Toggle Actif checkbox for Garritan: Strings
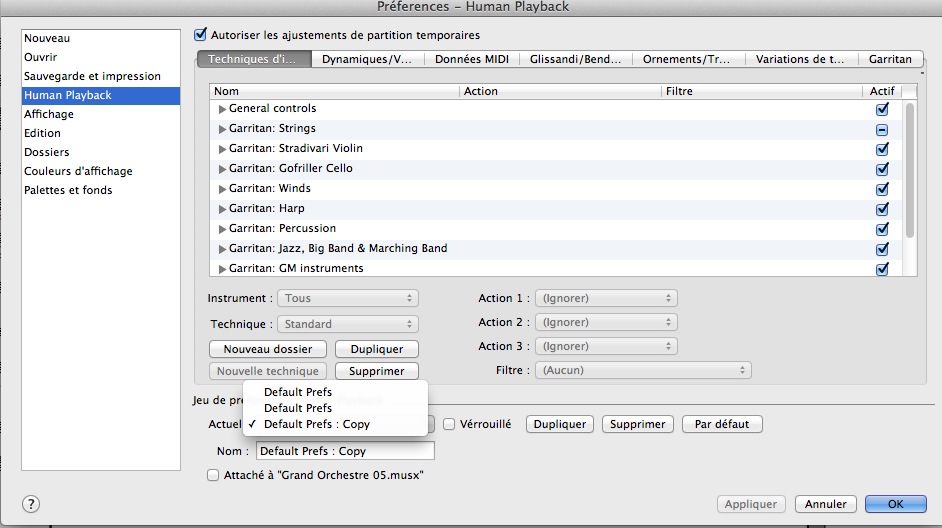This screenshot has width=942, height=528. (882, 130)
